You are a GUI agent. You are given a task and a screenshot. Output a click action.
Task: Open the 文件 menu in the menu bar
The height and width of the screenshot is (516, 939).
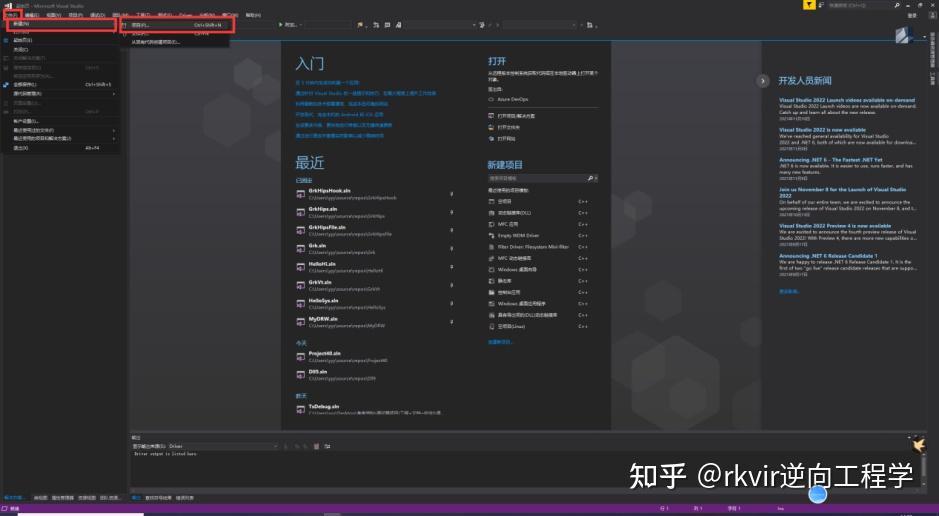[x=11, y=14]
